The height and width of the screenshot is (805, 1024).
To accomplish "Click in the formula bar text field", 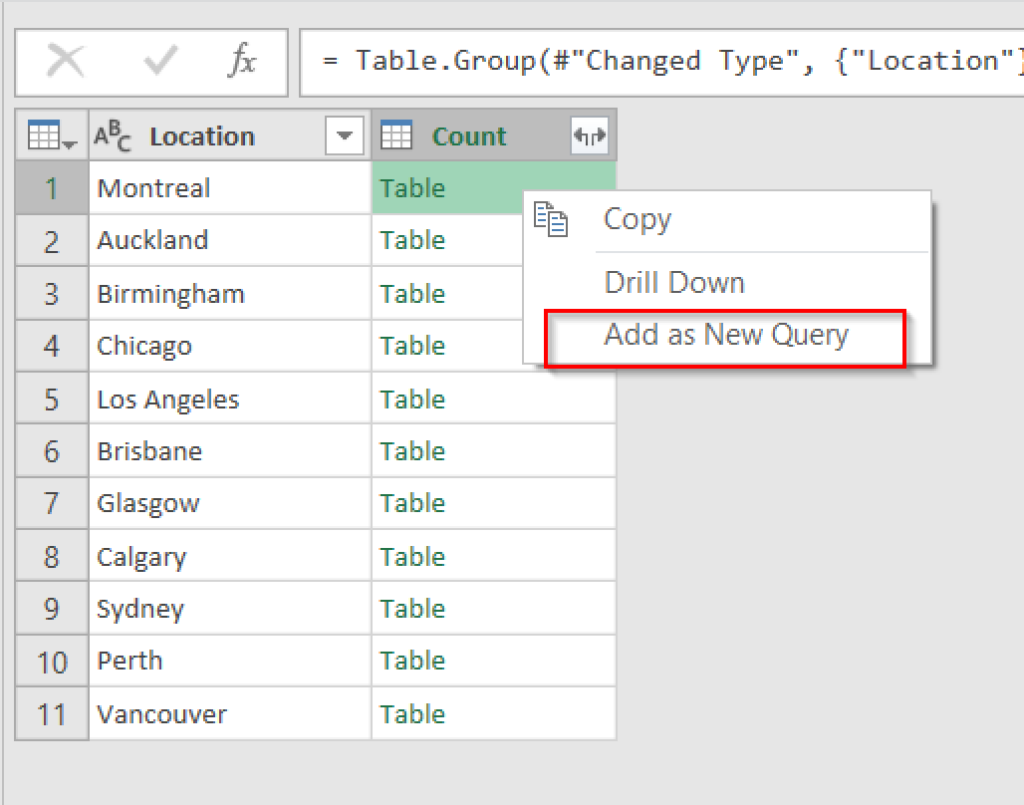I will (x=660, y=62).
